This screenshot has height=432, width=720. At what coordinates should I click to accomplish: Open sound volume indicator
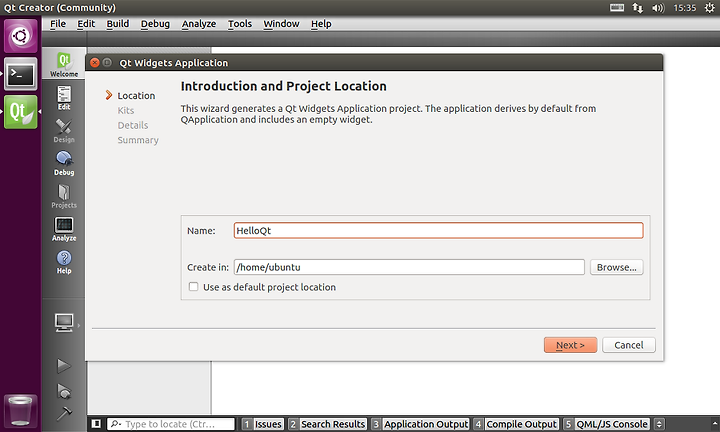[658, 8]
